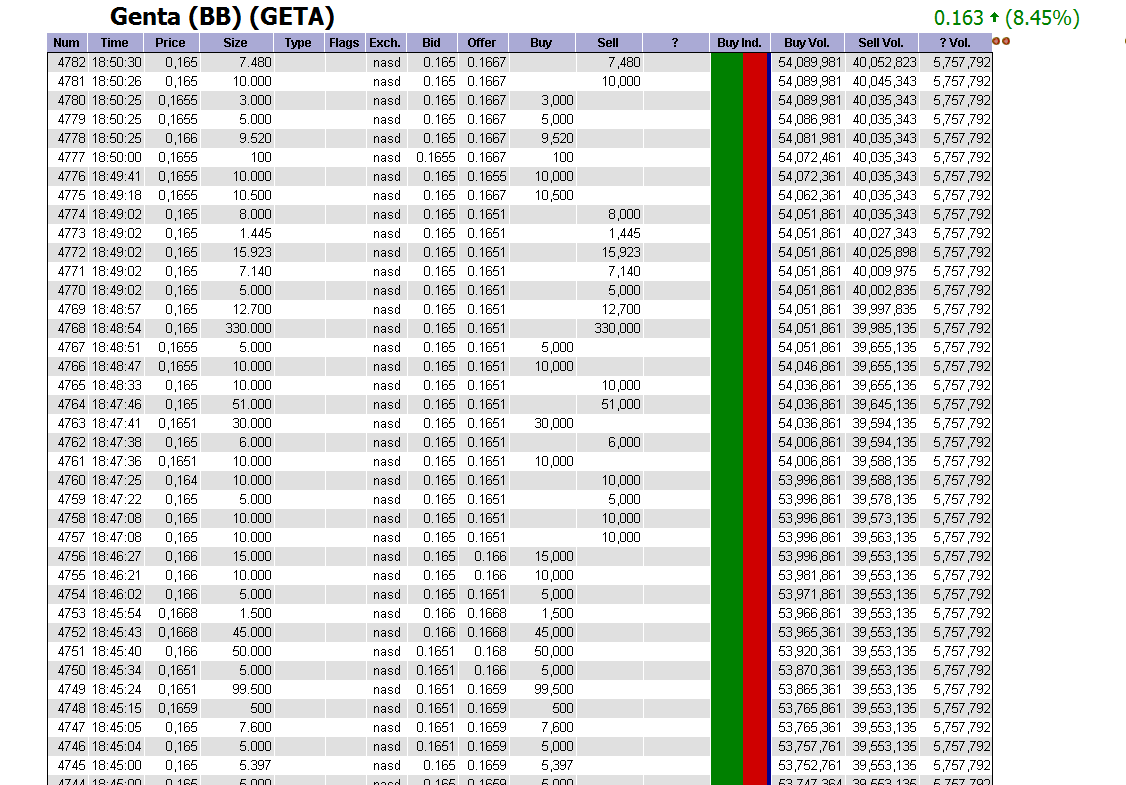Click the Buy column header
Viewport: 1126px width, 785px height.
[541, 42]
